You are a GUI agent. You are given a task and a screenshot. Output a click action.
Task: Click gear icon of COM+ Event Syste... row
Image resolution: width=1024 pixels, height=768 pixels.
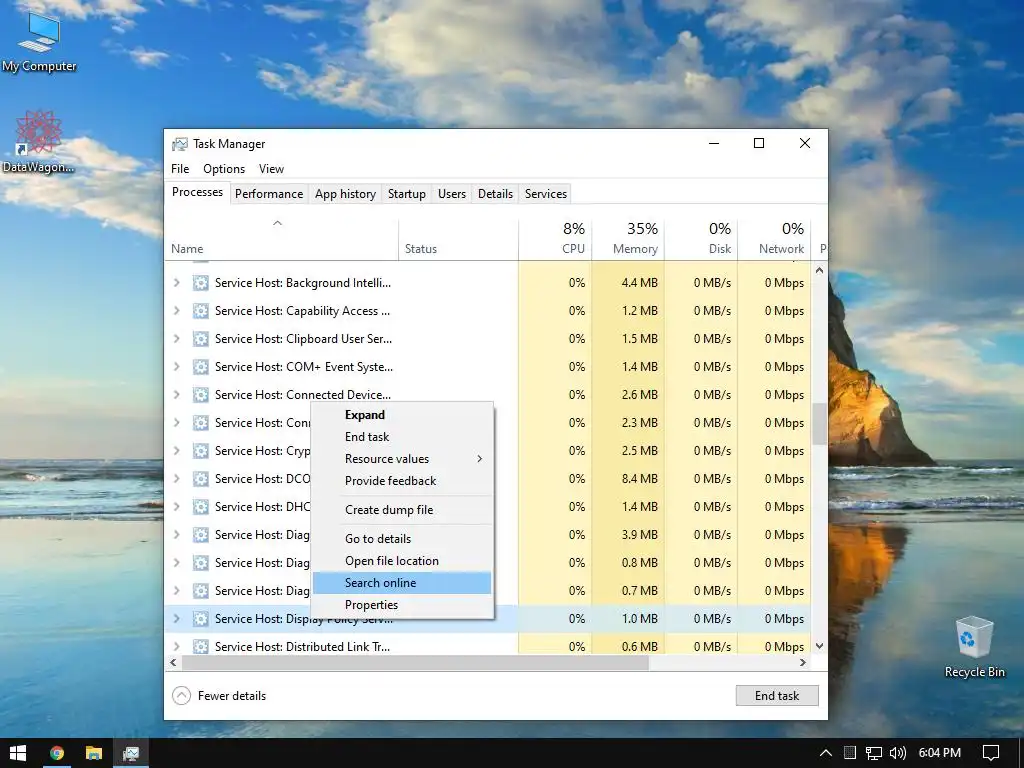[x=200, y=367]
